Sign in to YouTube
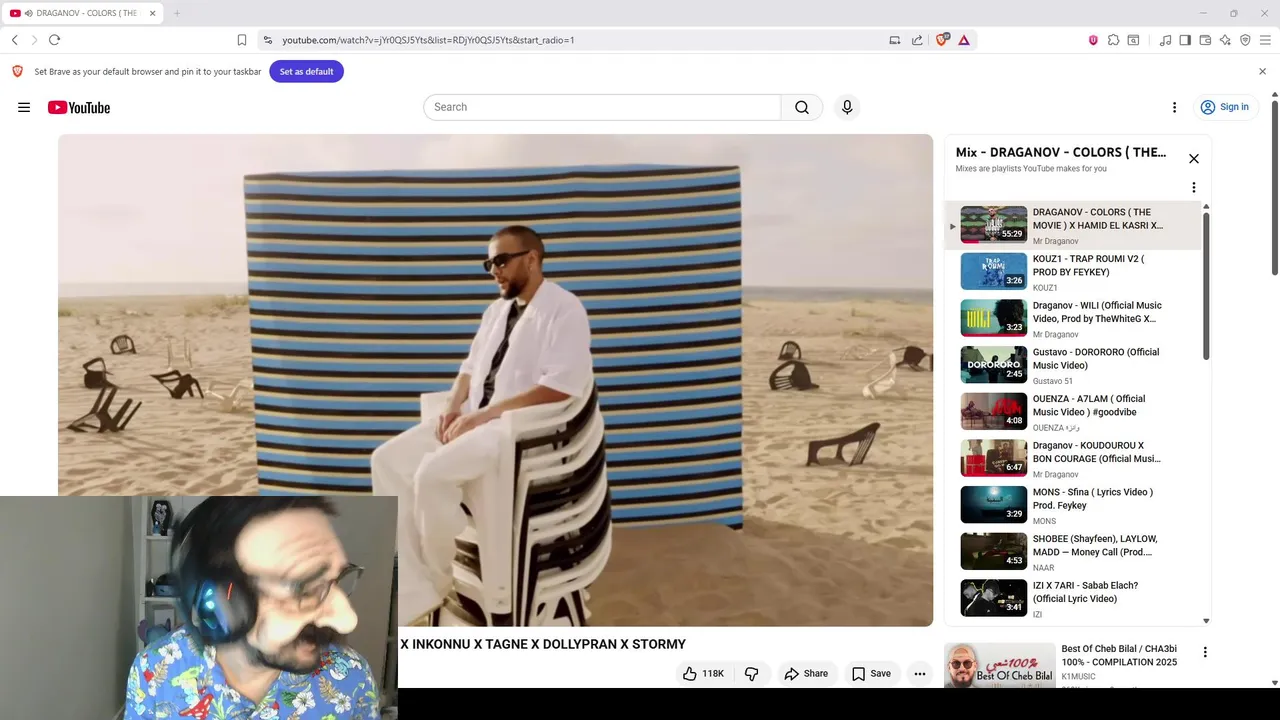Screen dimensions: 1280x720 (1224, 107)
